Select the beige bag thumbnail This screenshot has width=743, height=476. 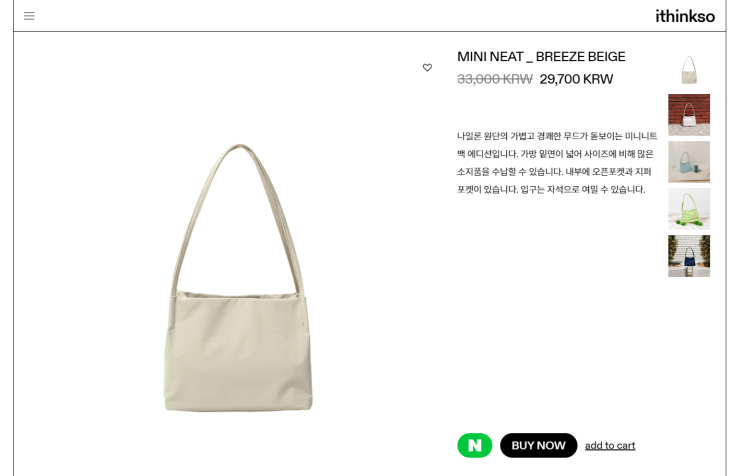coord(689,68)
